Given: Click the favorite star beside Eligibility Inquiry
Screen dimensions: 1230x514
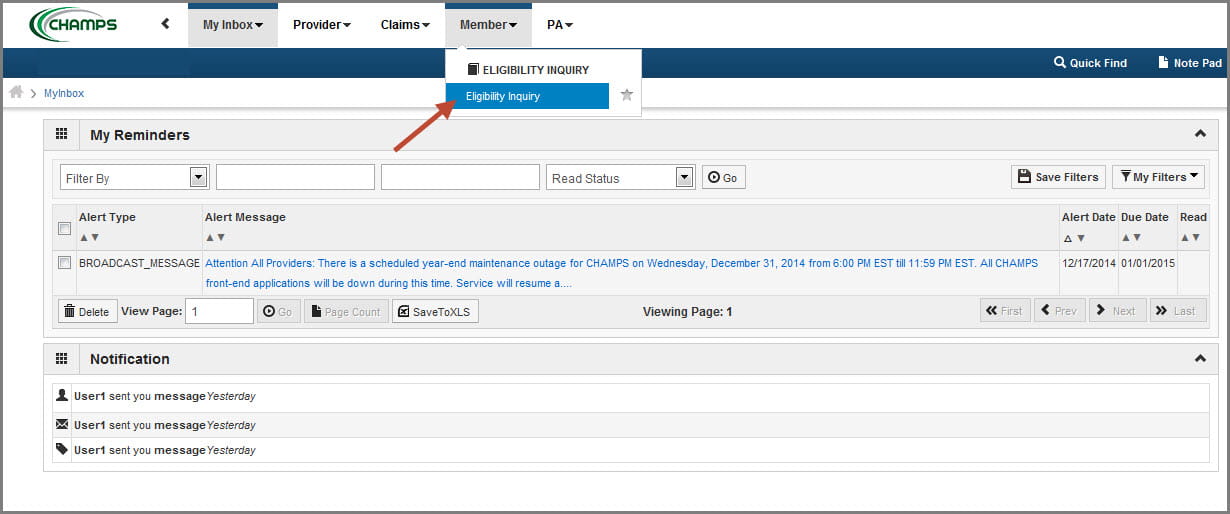Looking at the screenshot, I should pyautogui.click(x=627, y=95).
